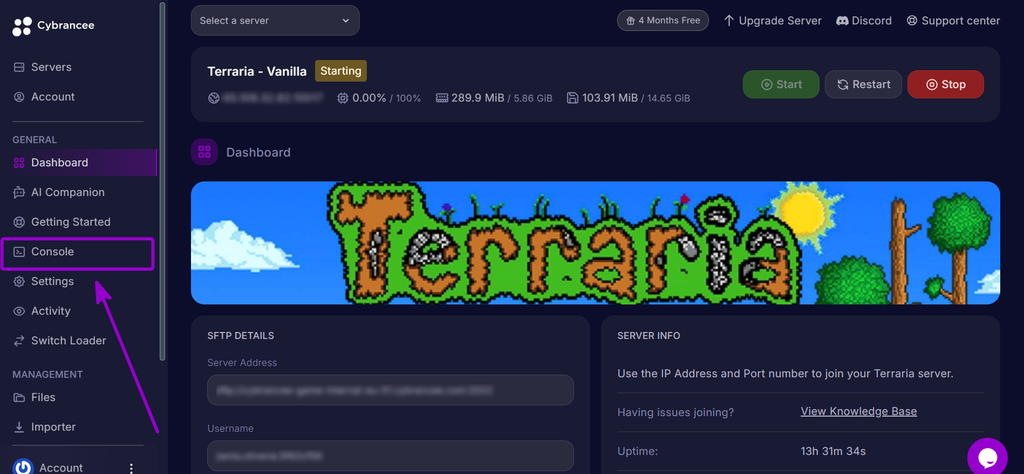
Task: Click the Terraria banner image
Action: click(595, 243)
